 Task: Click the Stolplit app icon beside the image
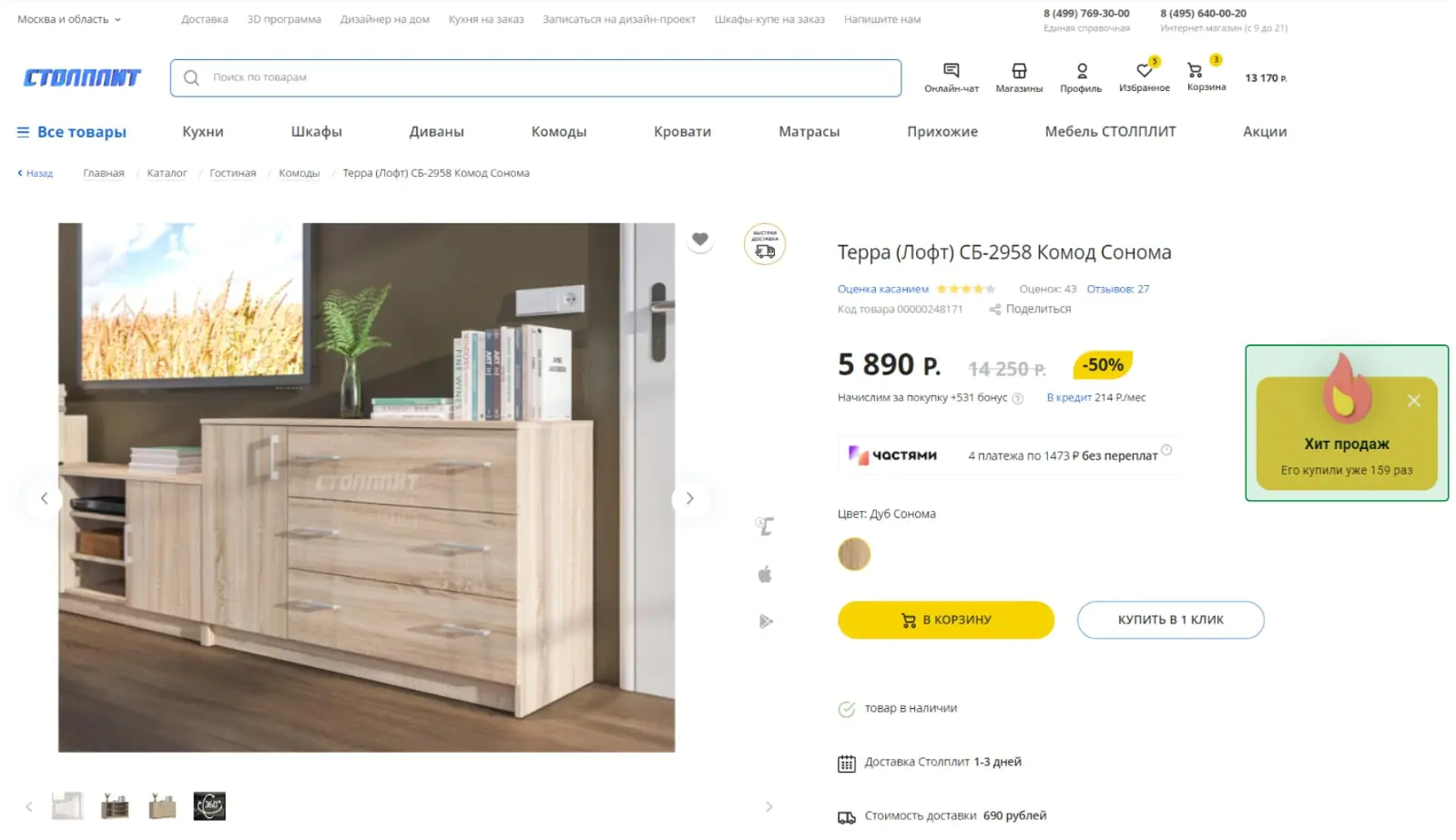(765, 526)
